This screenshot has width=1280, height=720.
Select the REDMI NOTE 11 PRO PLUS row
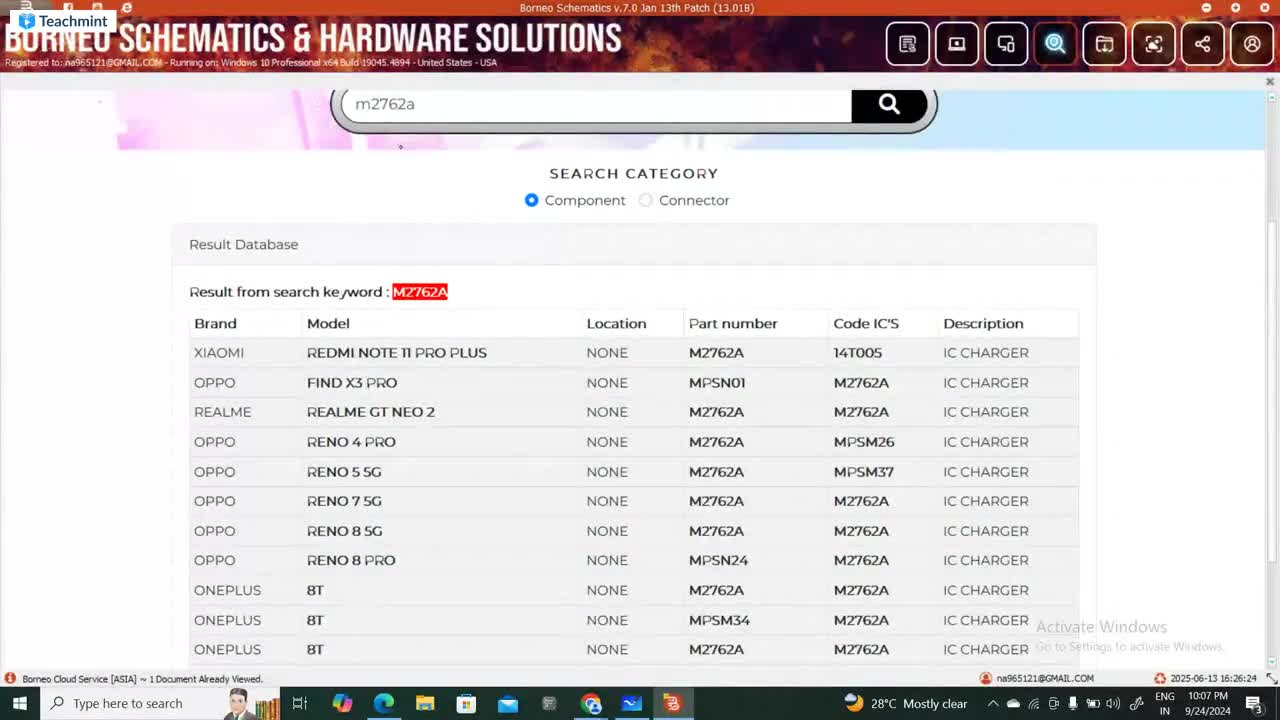[x=634, y=353]
